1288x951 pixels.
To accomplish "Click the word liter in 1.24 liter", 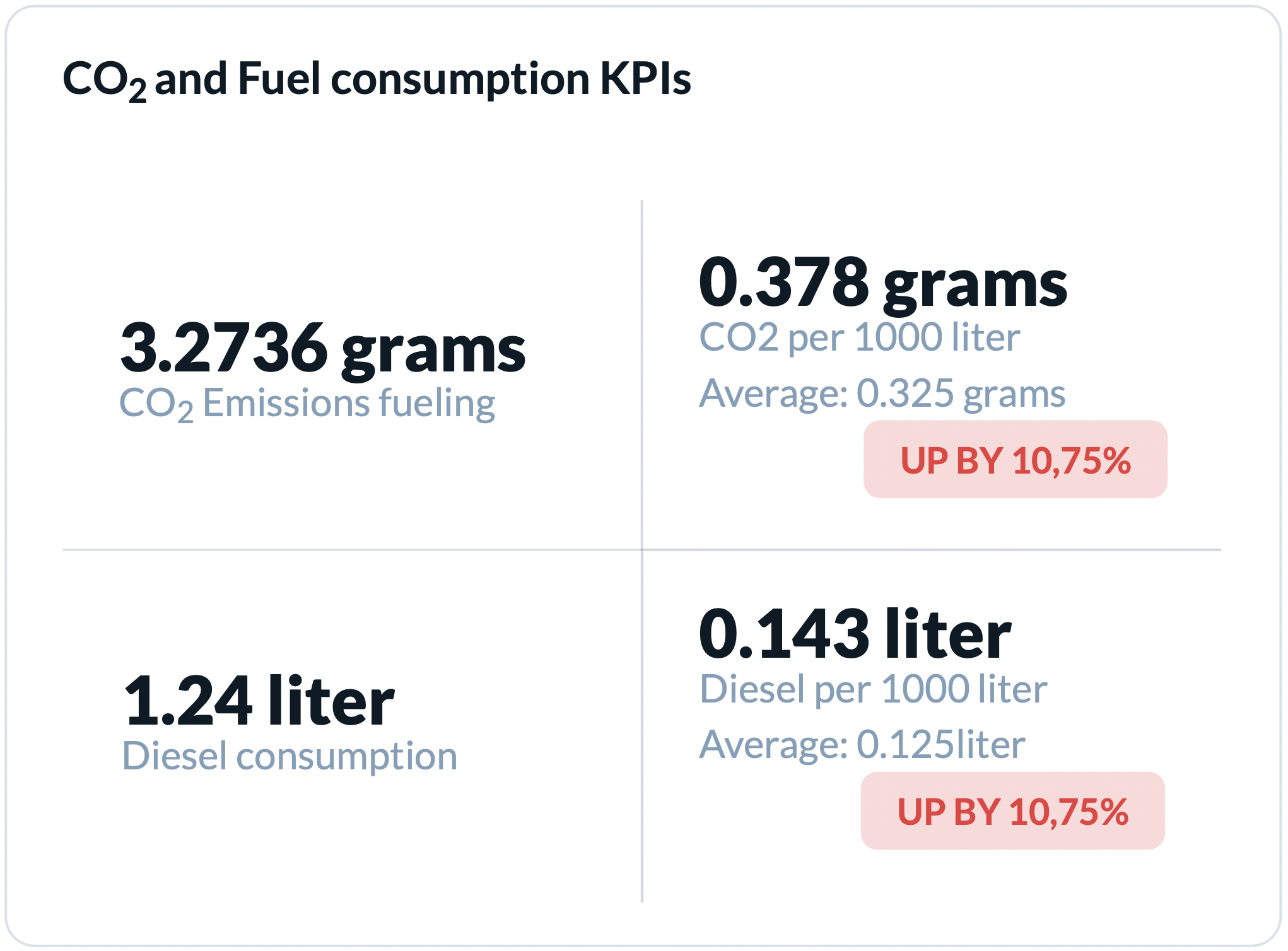I will pos(331,699).
